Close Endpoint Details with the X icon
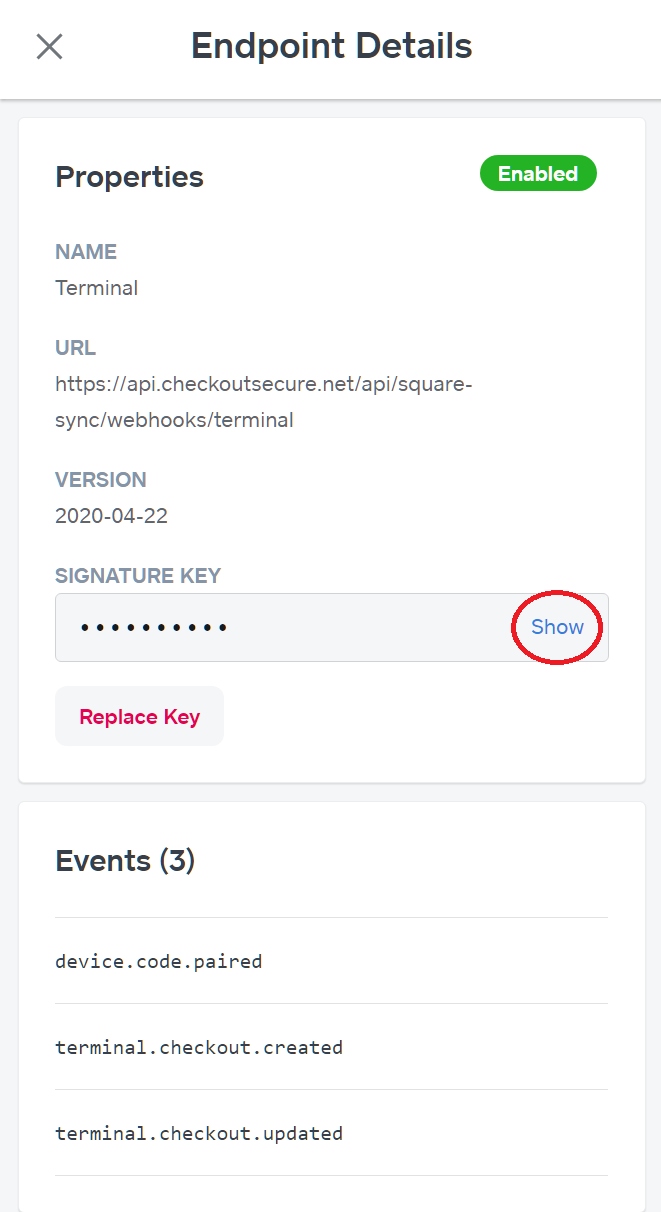Viewport: 661px width, 1212px height. pyautogui.click(x=49, y=46)
